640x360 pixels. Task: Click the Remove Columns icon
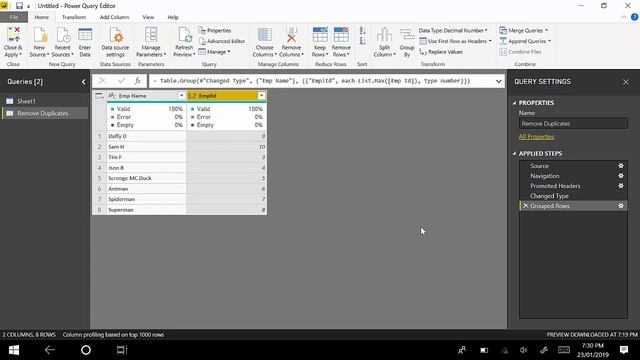[291, 35]
